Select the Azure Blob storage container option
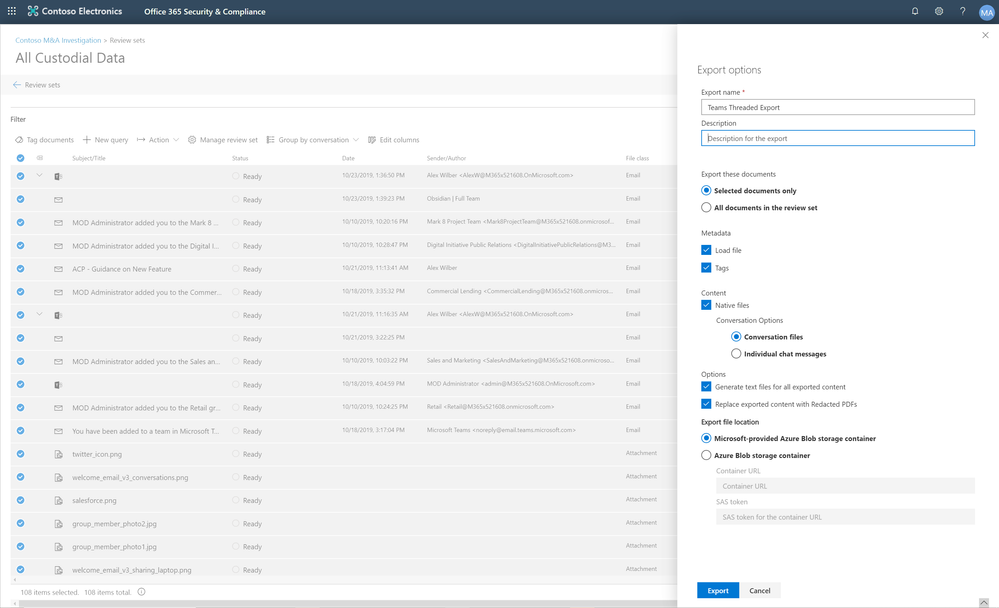 [706, 455]
